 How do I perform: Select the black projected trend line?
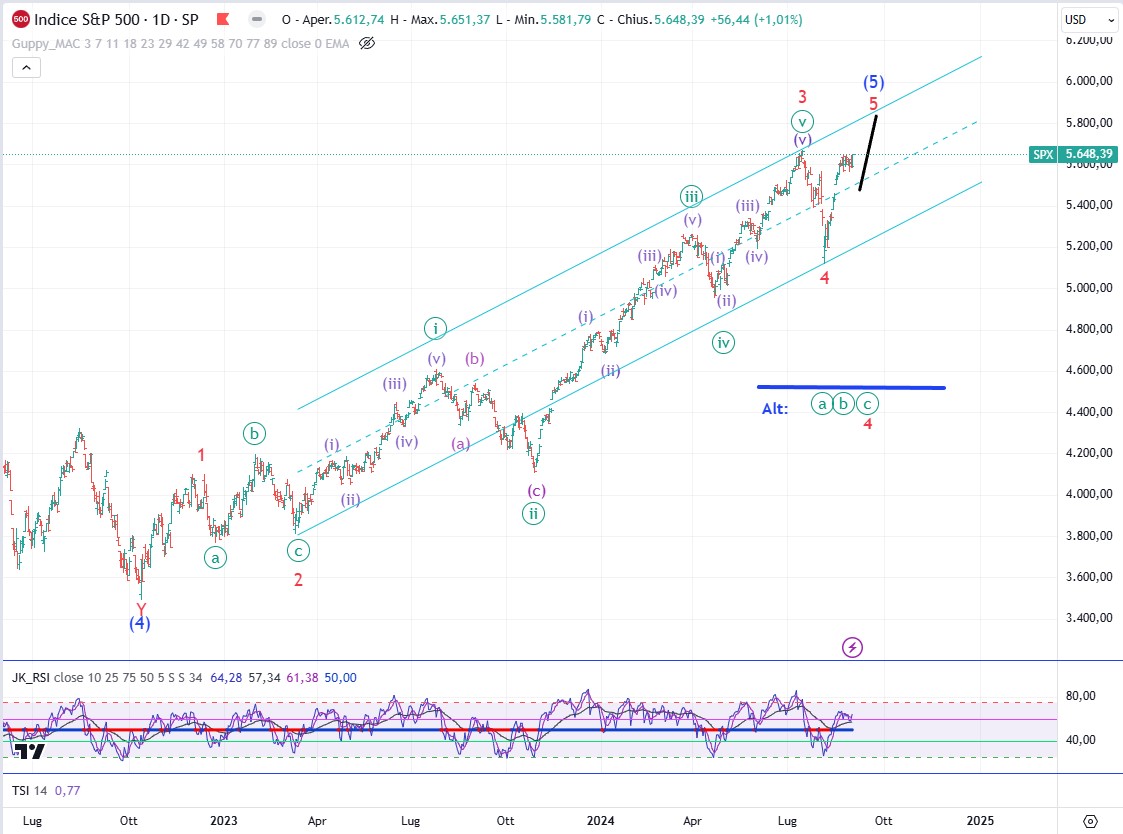tap(868, 153)
